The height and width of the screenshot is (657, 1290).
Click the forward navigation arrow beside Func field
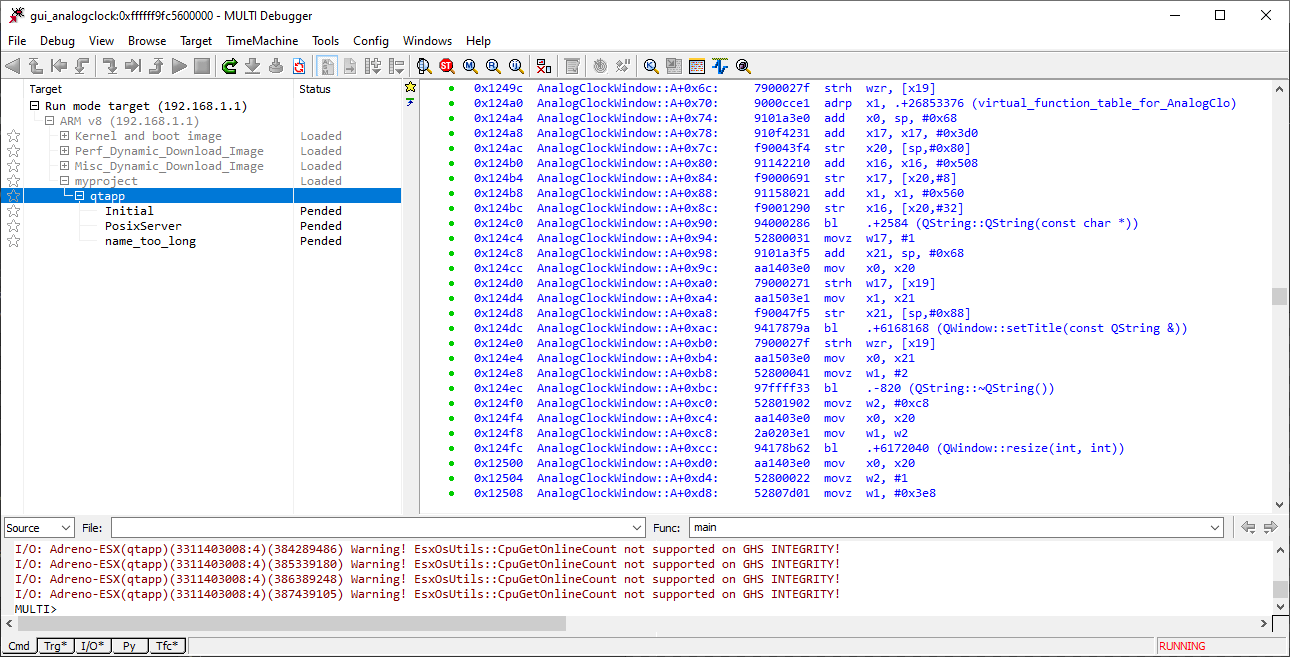[x=1270, y=527]
